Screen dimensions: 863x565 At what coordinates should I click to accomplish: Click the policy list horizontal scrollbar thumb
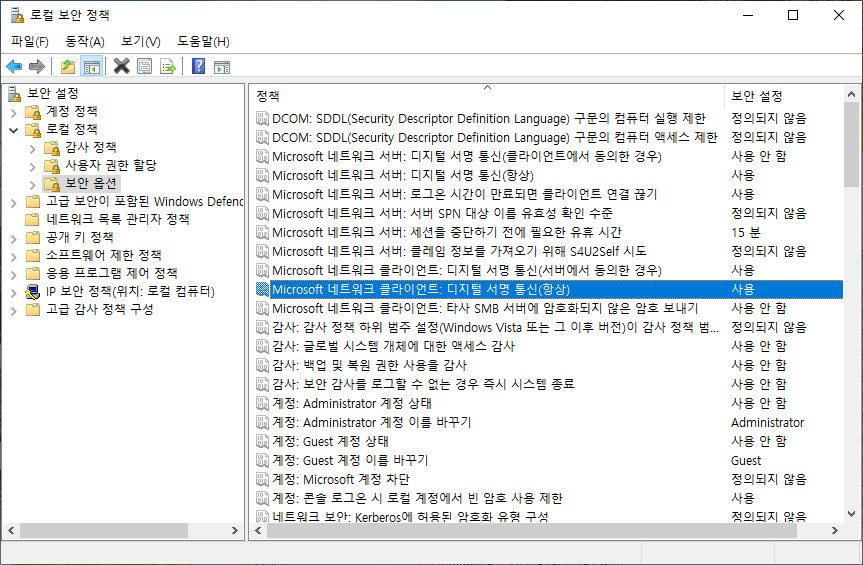(532, 530)
